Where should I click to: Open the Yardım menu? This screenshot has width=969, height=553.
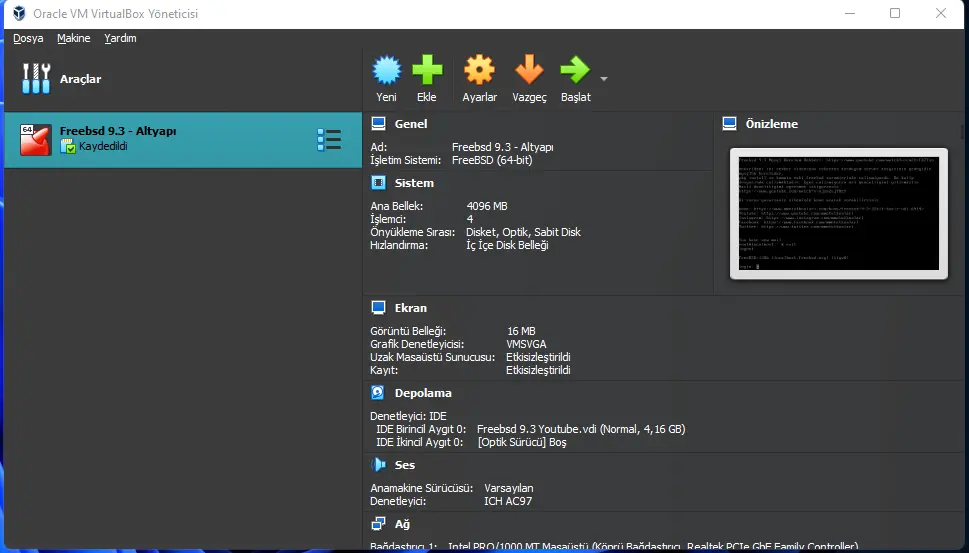[120, 38]
